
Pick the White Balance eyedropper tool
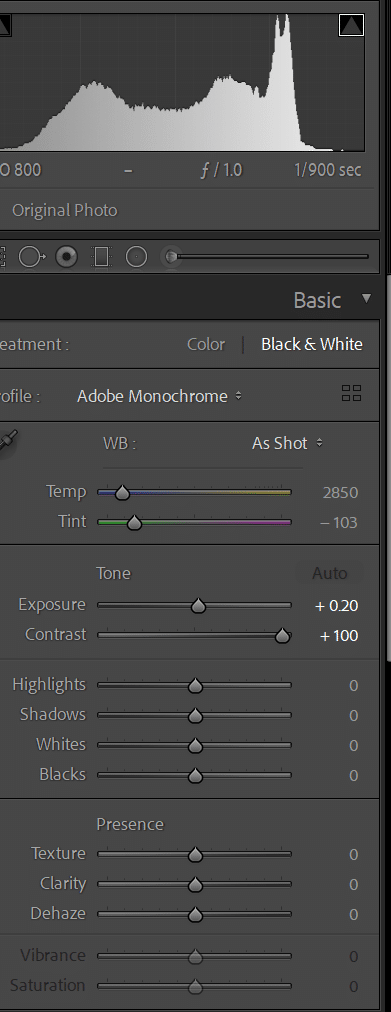[6, 443]
